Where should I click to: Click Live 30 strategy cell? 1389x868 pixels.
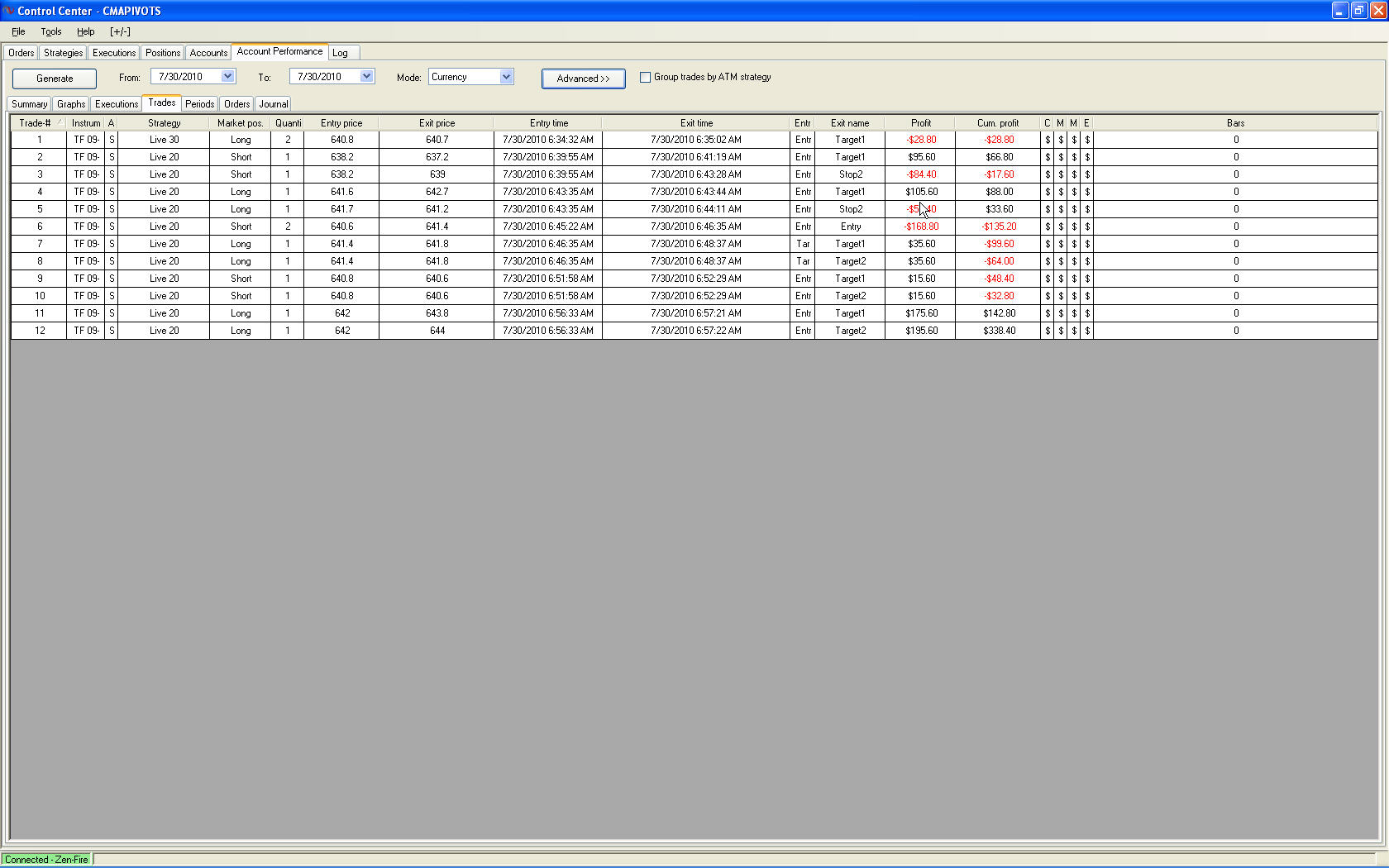(164, 140)
